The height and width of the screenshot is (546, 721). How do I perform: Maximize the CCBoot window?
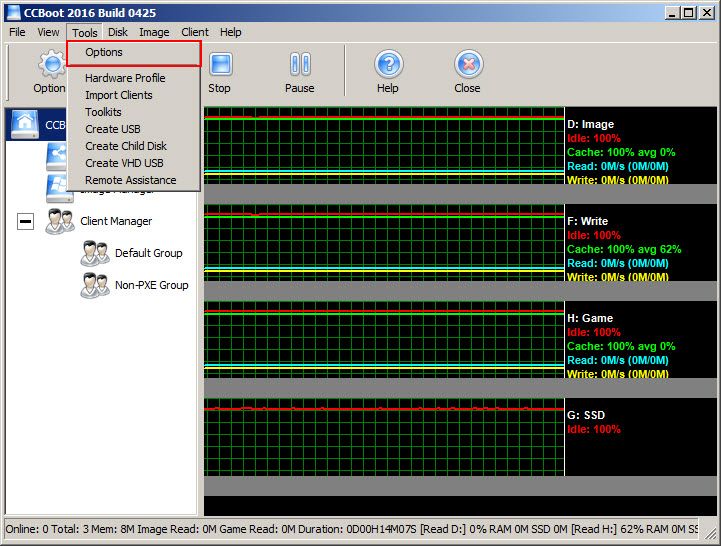pos(688,13)
